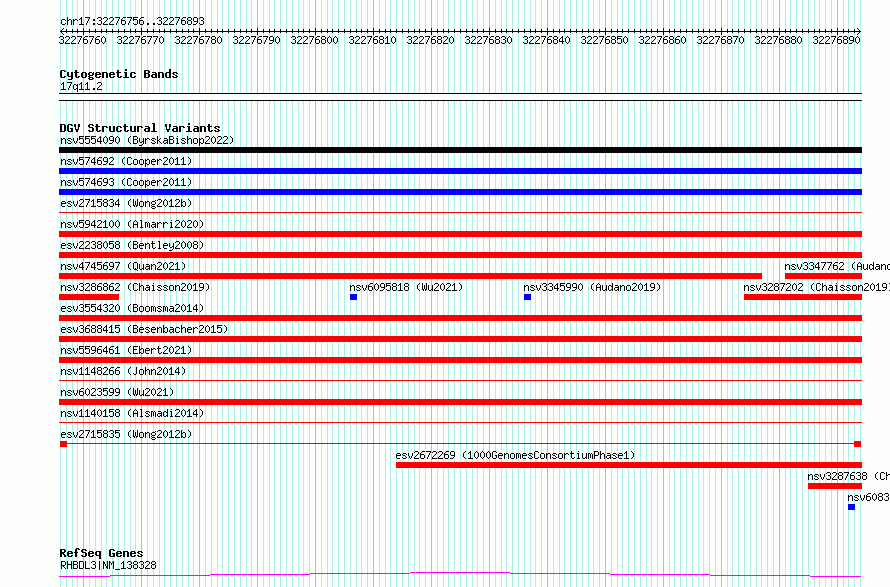The width and height of the screenshot is (890, 587).
Task: Click ruler position 32276800
Action: pyautogui.click(x=314, y=40)
